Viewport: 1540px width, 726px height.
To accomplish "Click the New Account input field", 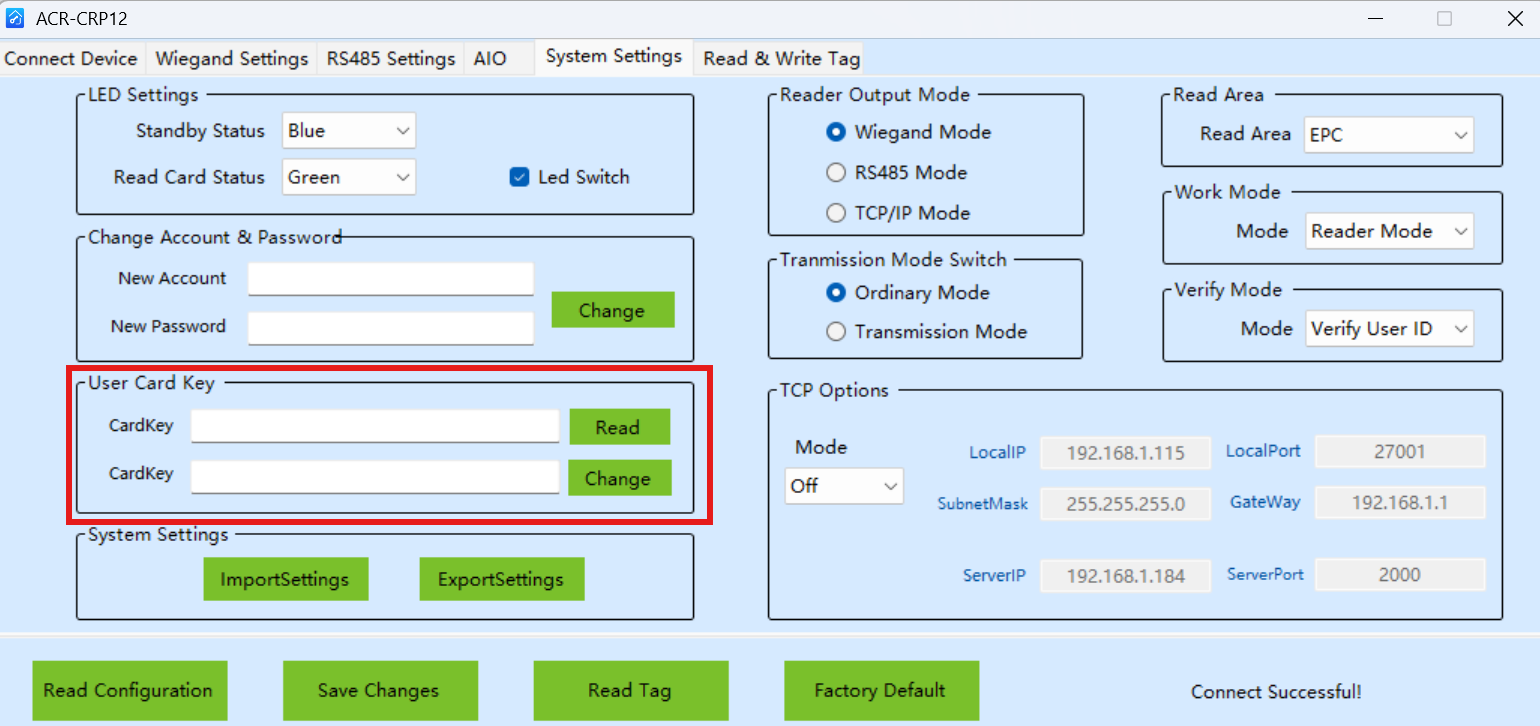I will 391,279.
